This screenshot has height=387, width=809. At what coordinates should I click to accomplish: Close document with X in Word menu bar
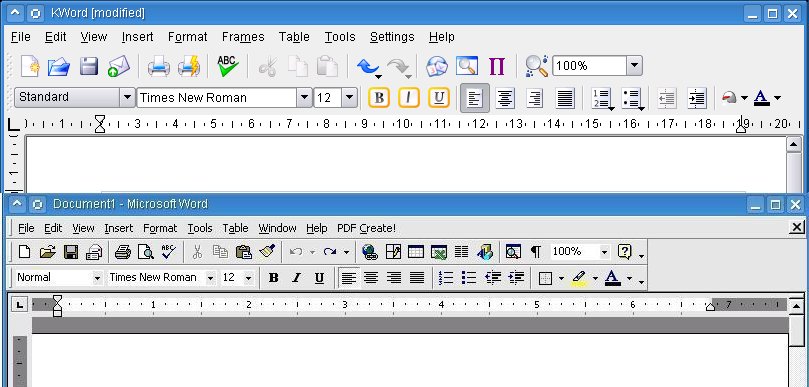[x=797, y=227]
